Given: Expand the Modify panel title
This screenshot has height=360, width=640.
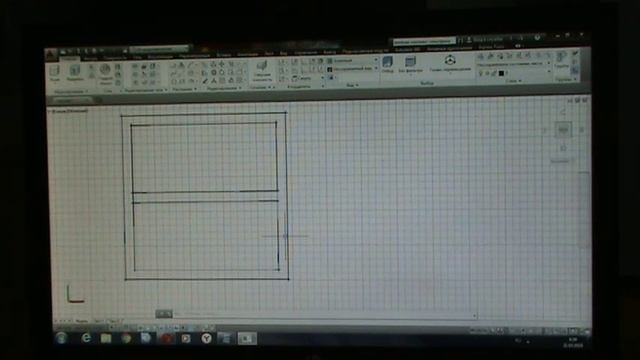Looking at the screenshot, I should pos(224,88).
